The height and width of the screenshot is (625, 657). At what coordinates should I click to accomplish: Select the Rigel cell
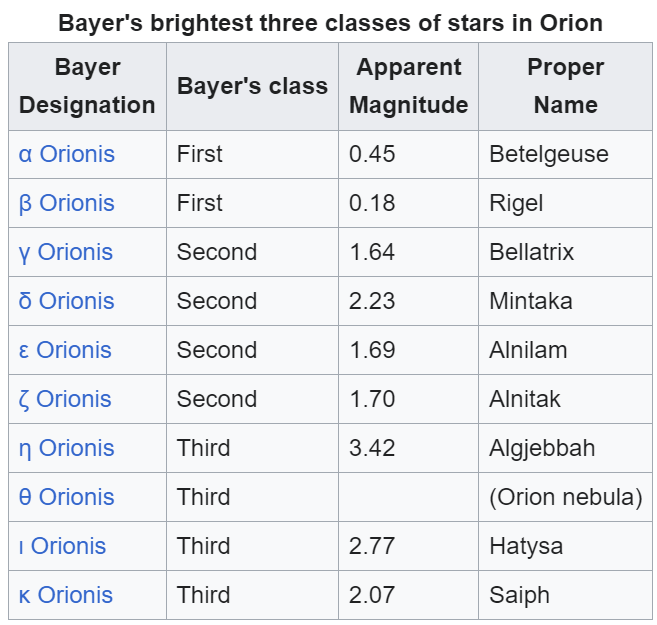[566, 203]
